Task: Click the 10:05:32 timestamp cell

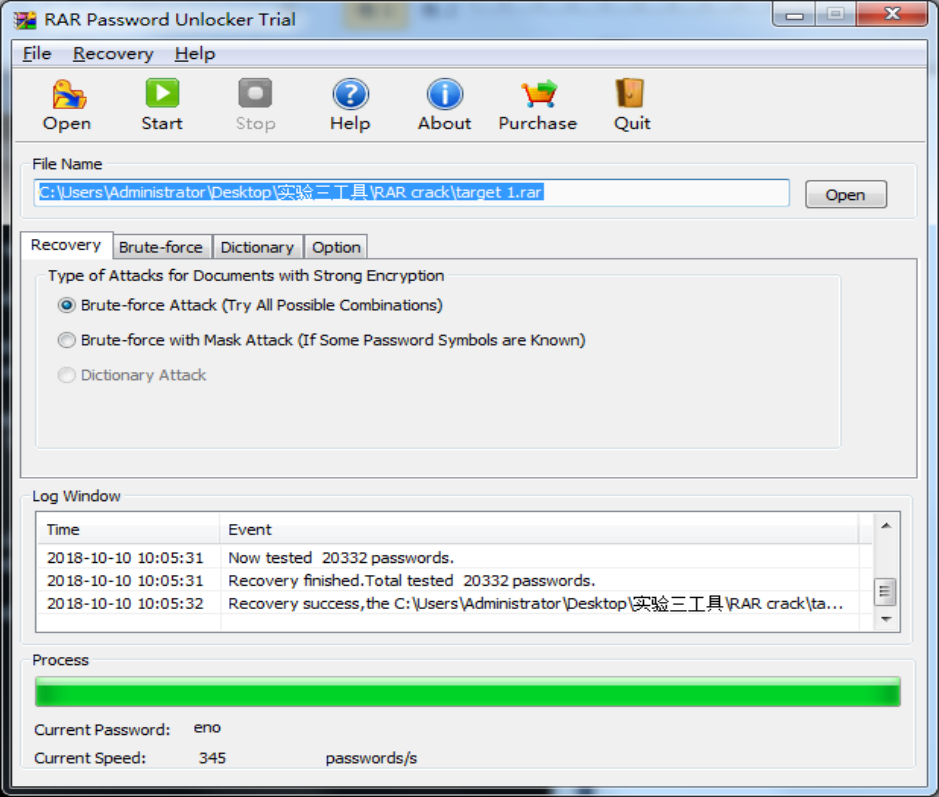Action: tap(125, 604)
